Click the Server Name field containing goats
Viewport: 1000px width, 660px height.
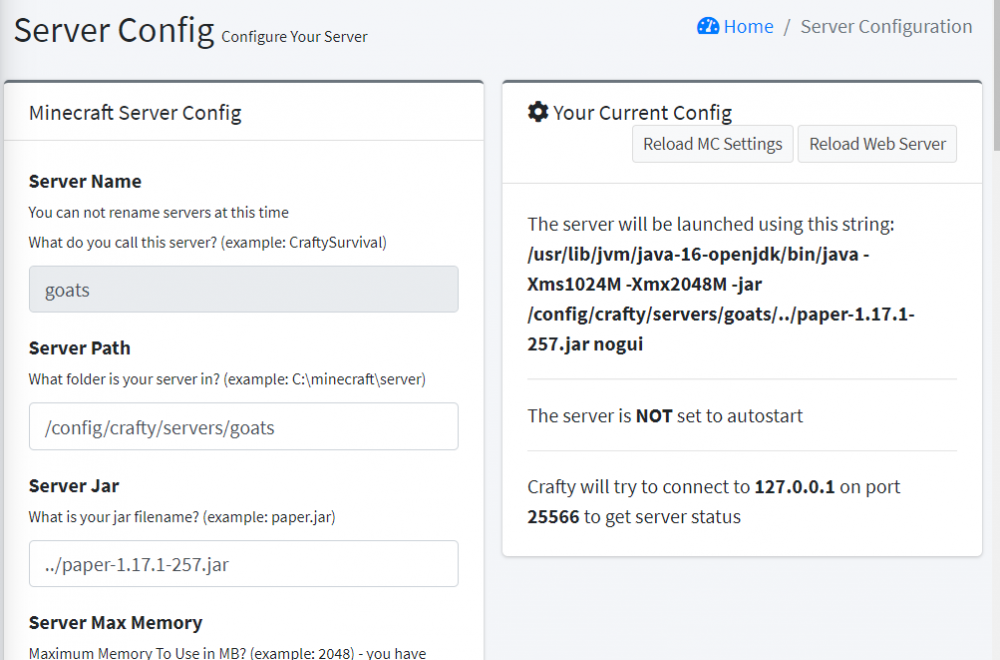tap(244, 290)
